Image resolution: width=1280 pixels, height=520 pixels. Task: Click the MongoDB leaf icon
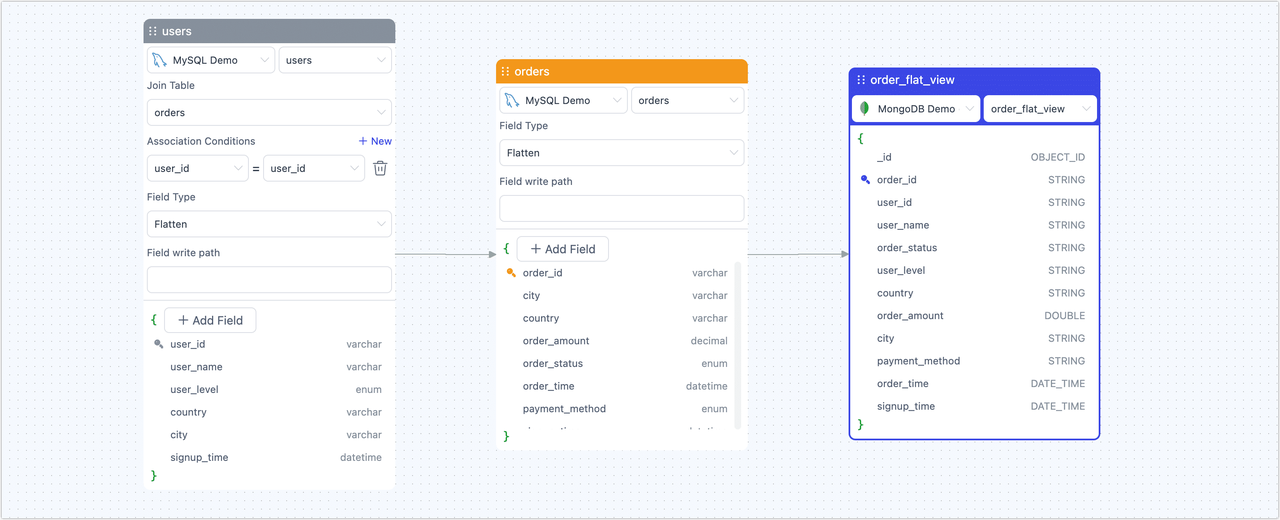click(x=865, y=109)
